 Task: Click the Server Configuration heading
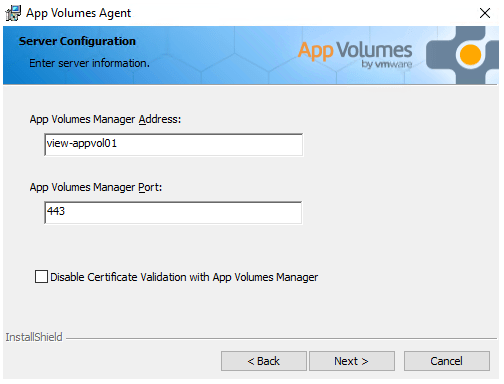click(x=77, y=41)
